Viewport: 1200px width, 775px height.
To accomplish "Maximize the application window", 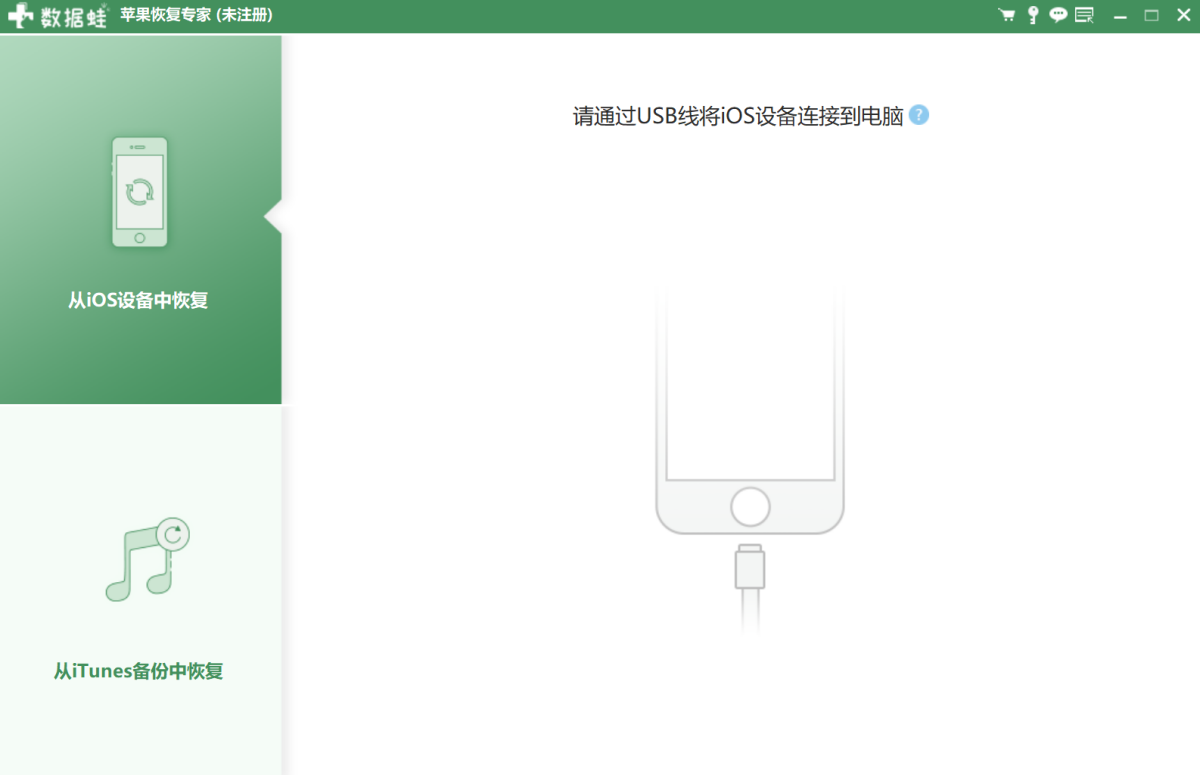I will coord(1151,16).
